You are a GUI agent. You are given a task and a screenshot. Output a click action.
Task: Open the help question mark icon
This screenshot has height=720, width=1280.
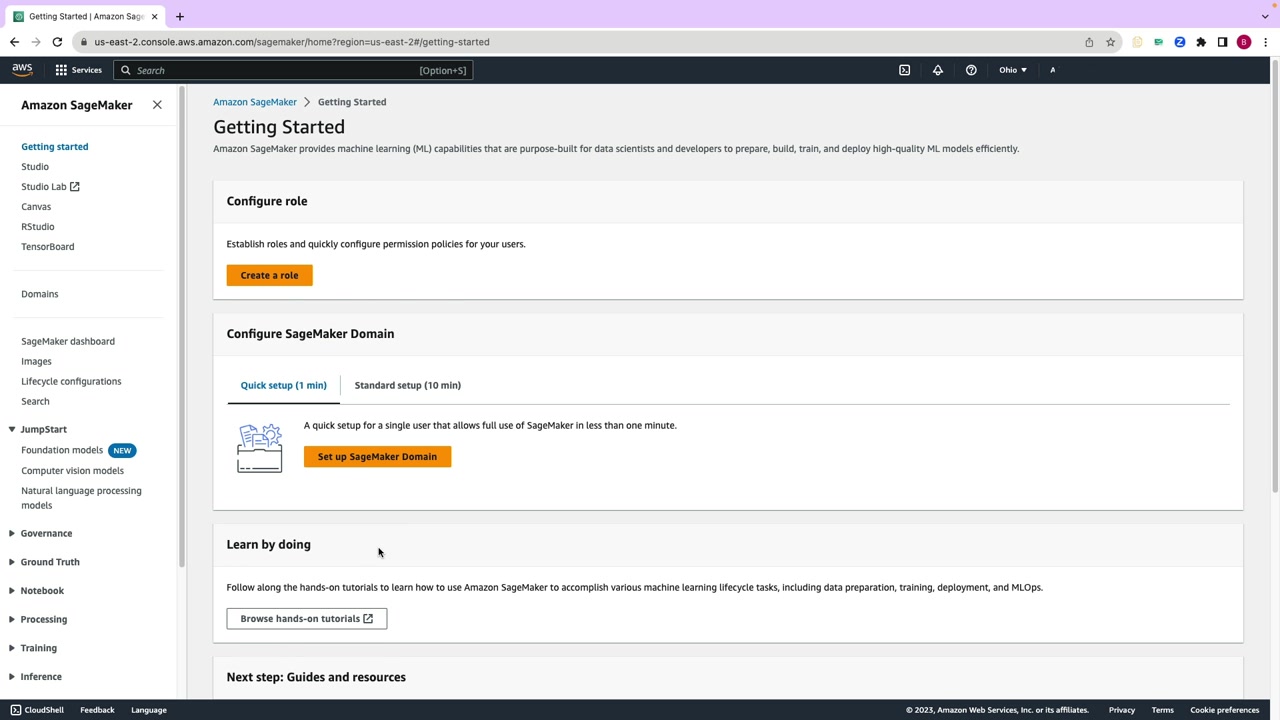[x=971, y=70]
